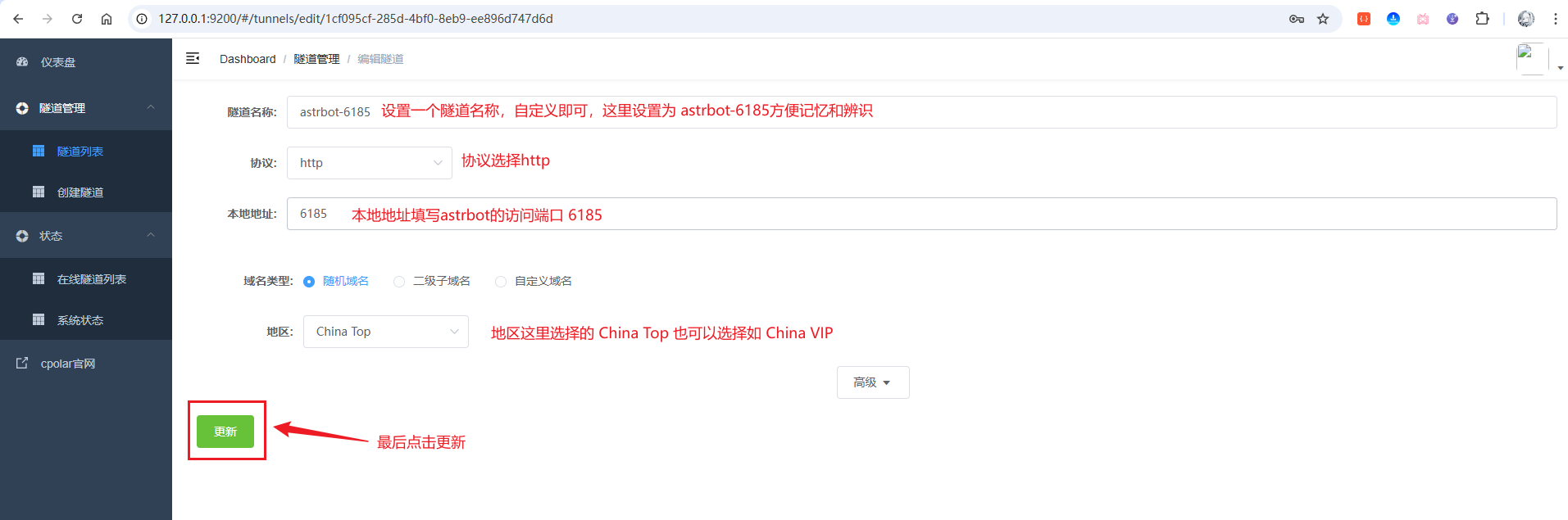Choose the 自定义域名 radio option

501,282
